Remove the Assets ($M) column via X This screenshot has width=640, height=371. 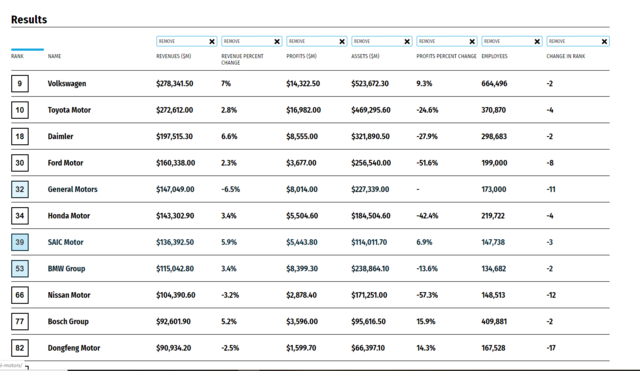(407, 42)
